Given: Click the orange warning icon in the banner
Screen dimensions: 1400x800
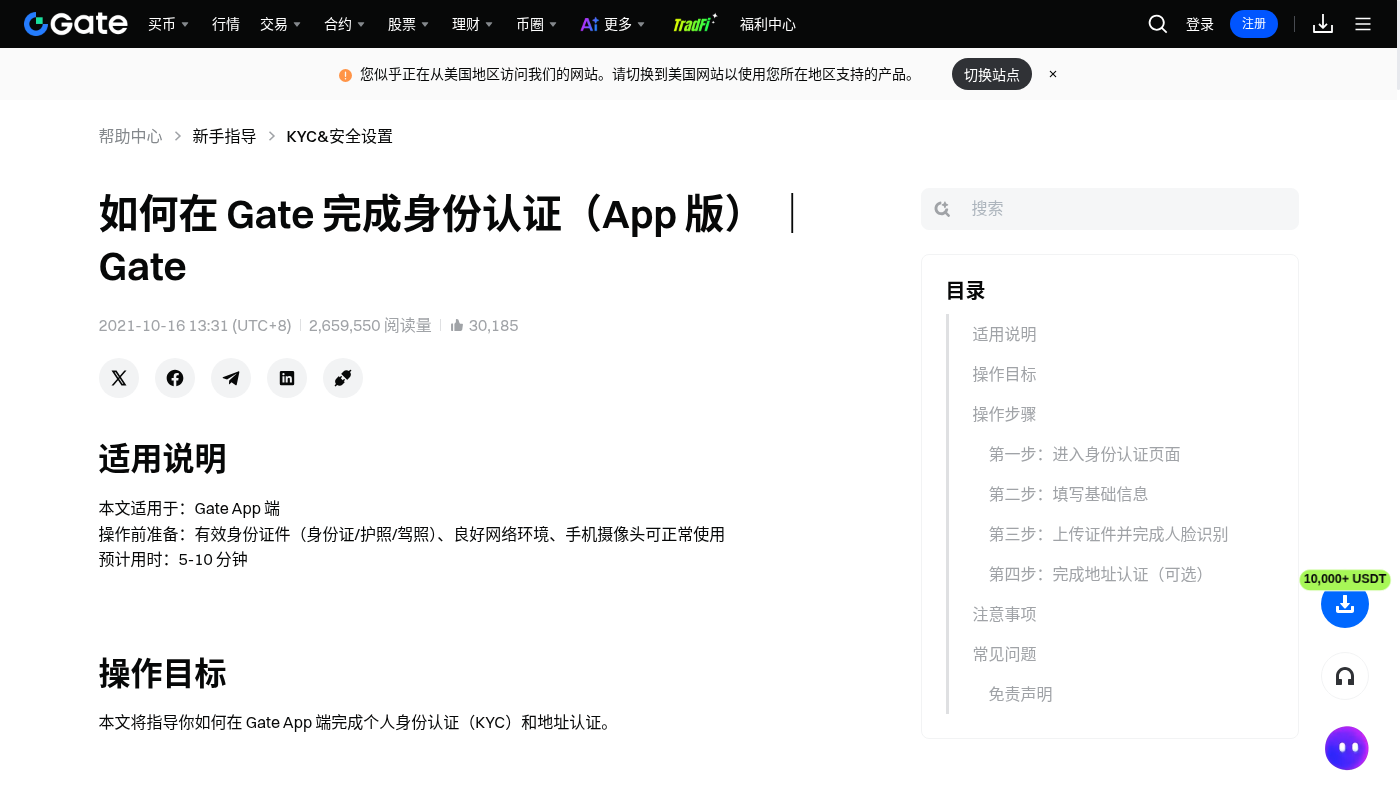Looking at the screenshot, I should point(345,75).
